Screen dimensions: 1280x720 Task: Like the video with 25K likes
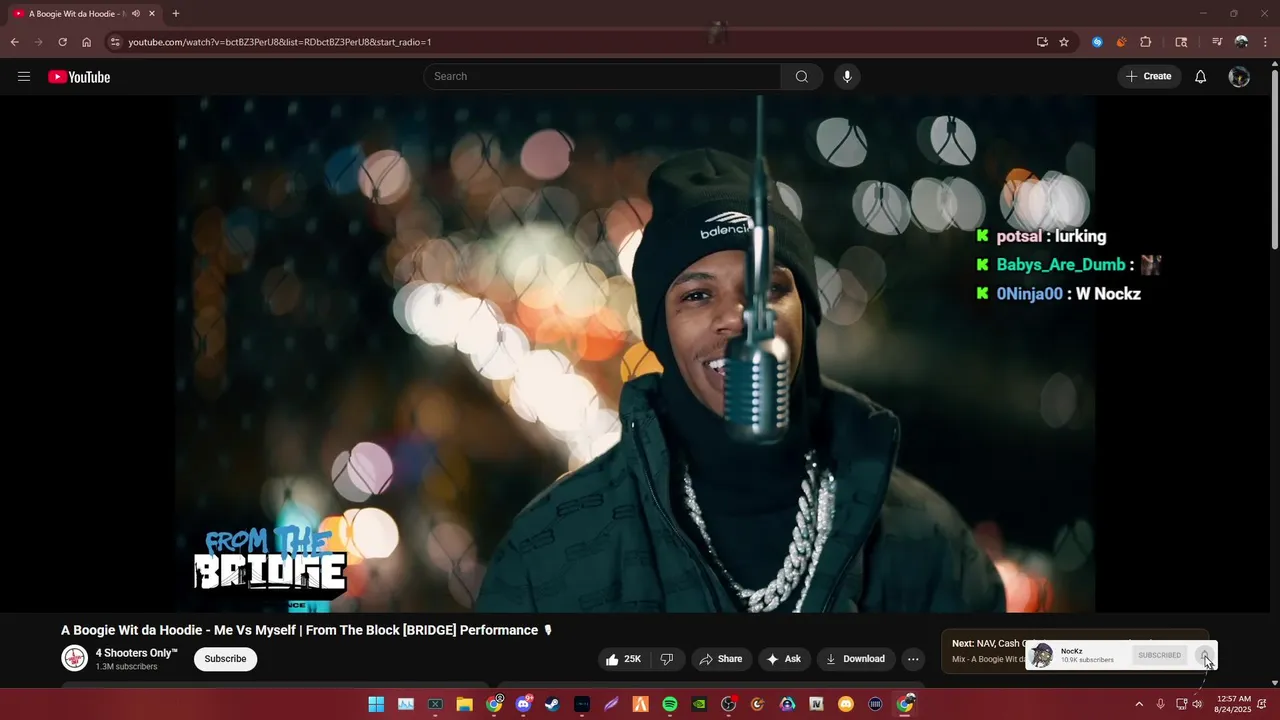click(624, 659)
